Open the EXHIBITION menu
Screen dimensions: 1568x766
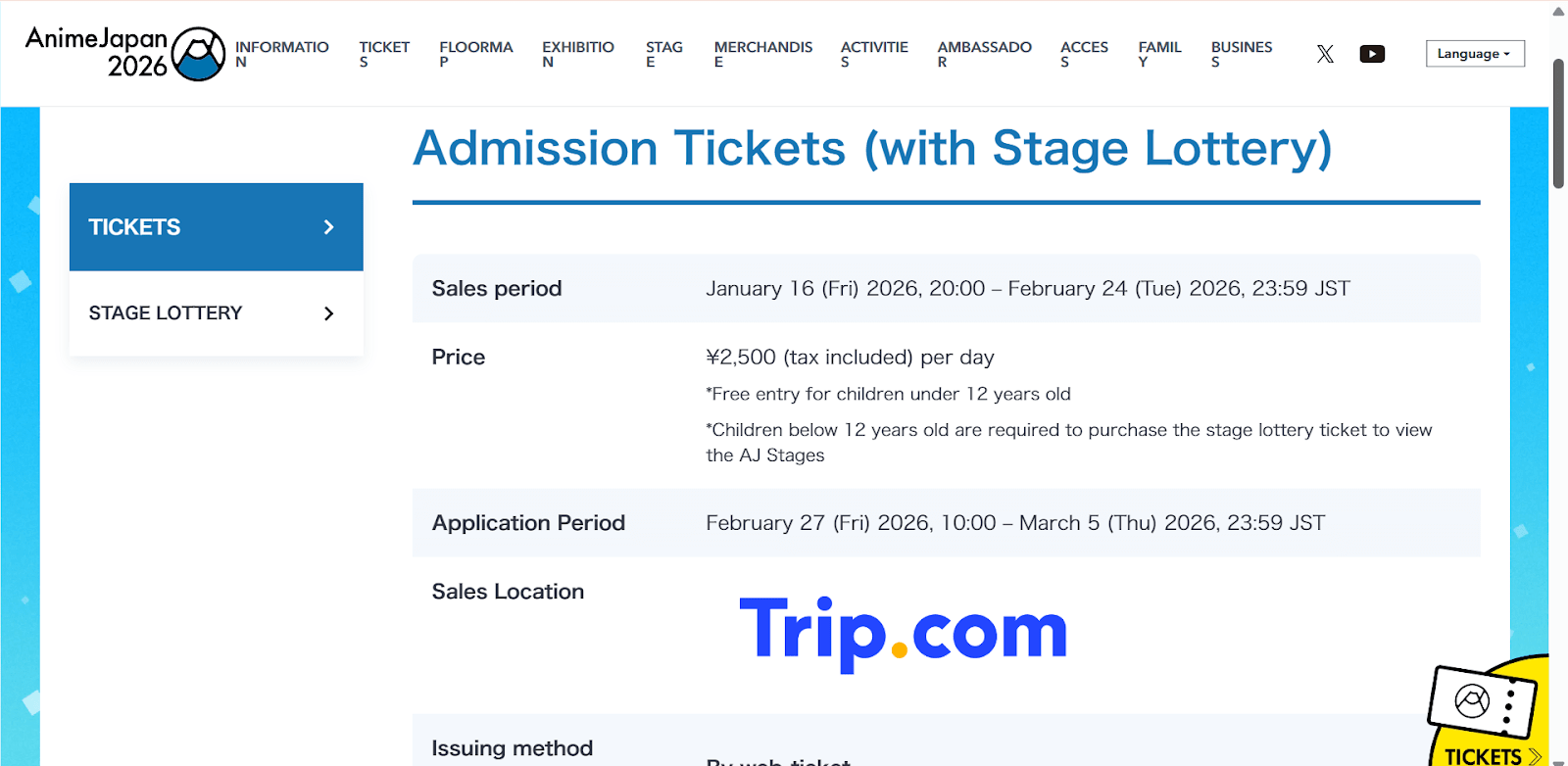tap(577, 54)
